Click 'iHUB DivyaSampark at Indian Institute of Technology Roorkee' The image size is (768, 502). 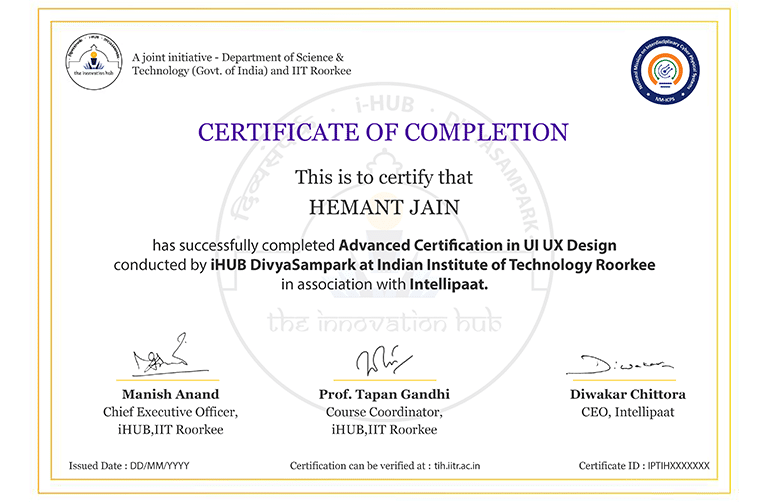(x=433, y=265)
